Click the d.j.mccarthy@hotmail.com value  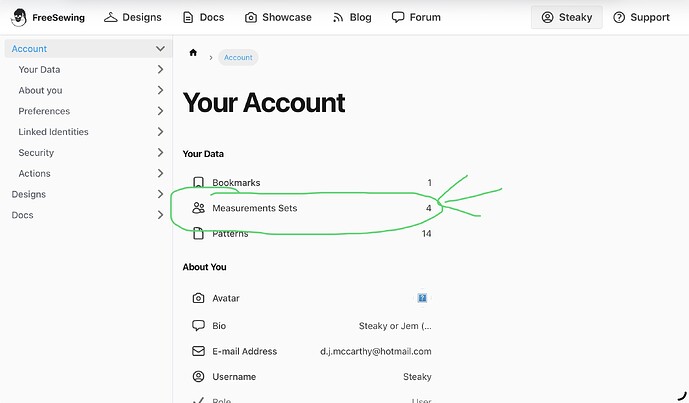point(376,351)
